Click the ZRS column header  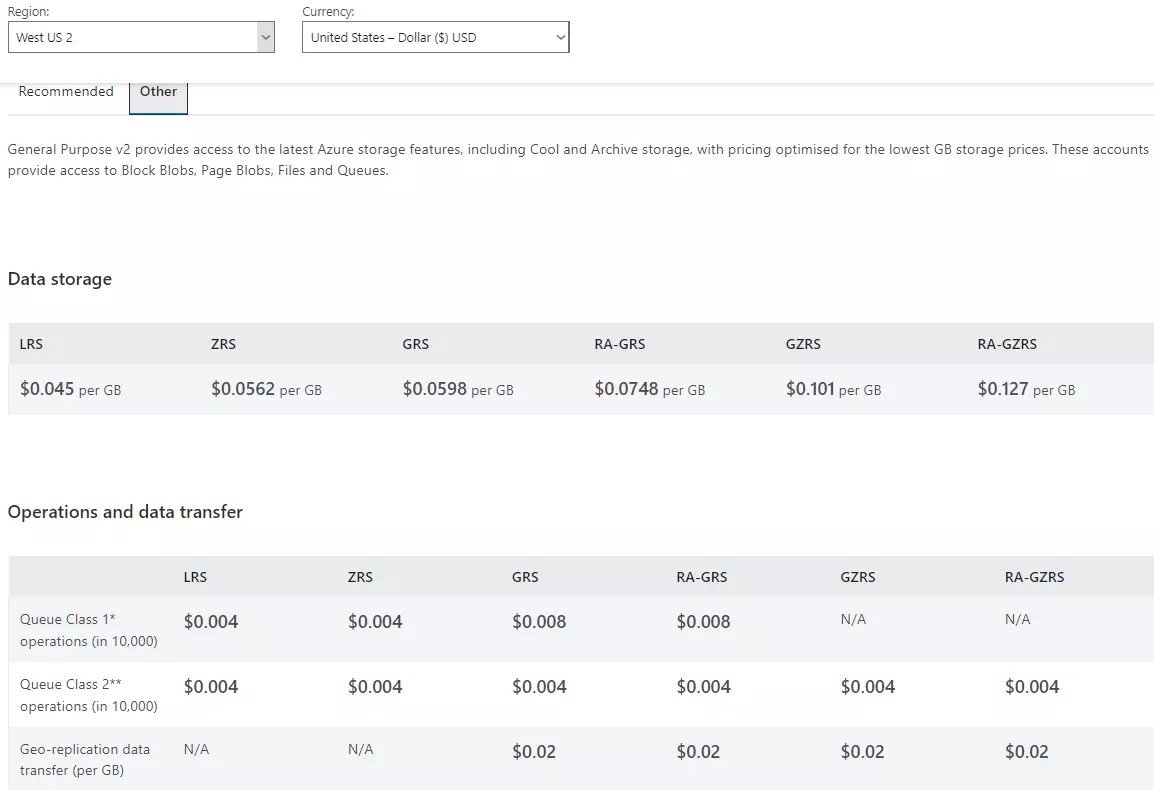[x=223, y=344]
